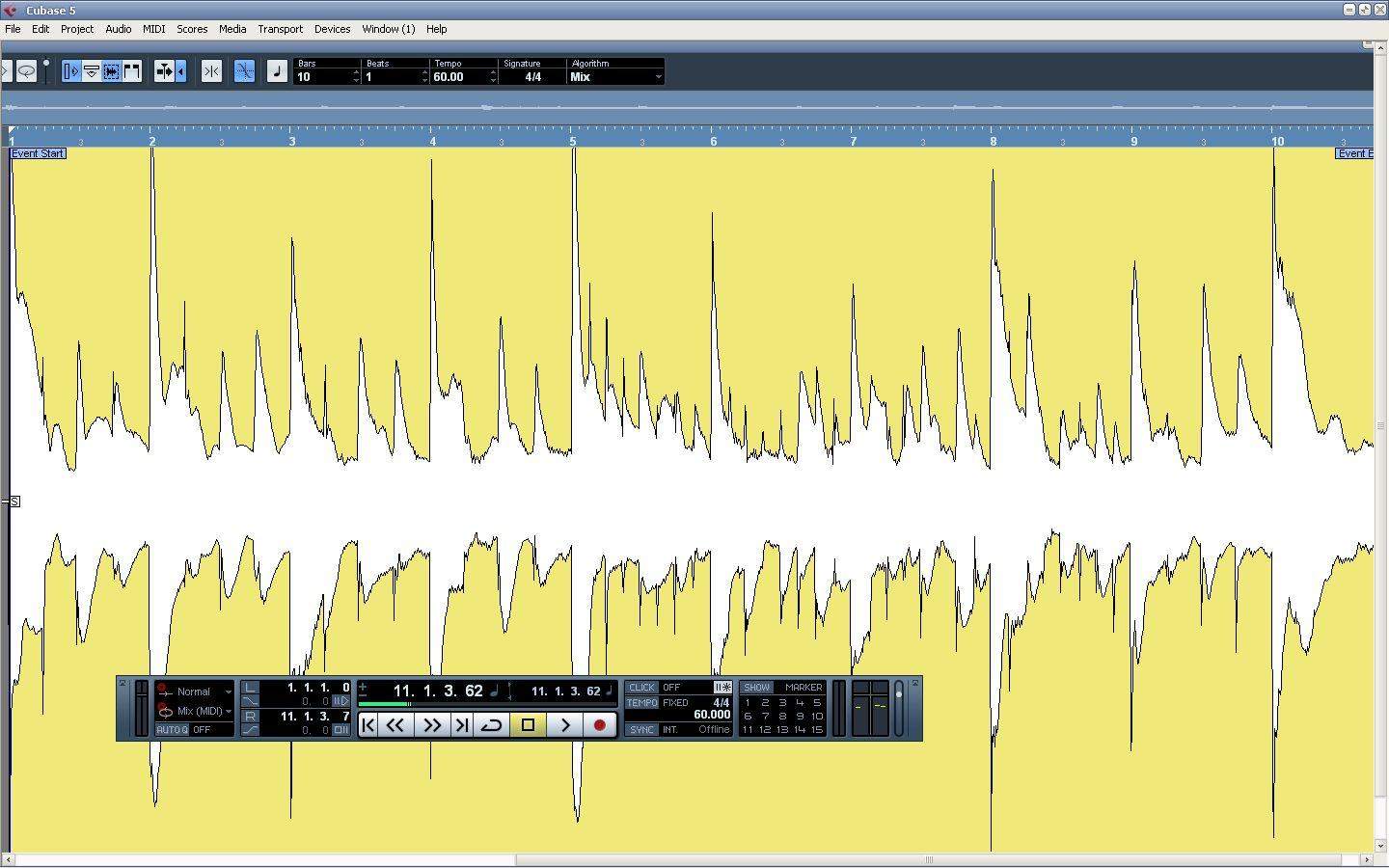
Task: Select the musical note mode icon
Action: click(x=277, y=71)
